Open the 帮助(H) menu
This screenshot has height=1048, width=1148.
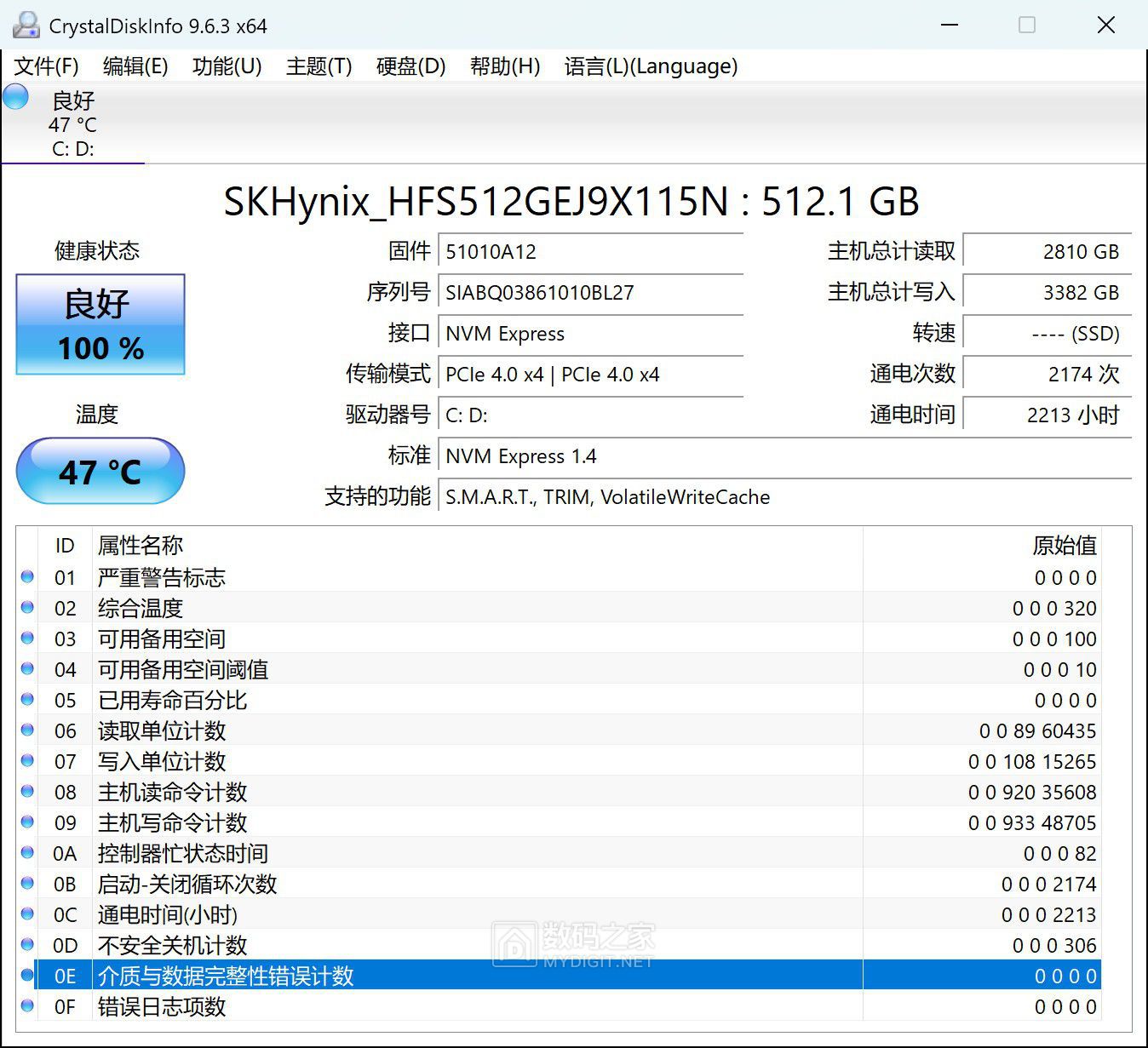click(x=505, y=66)
